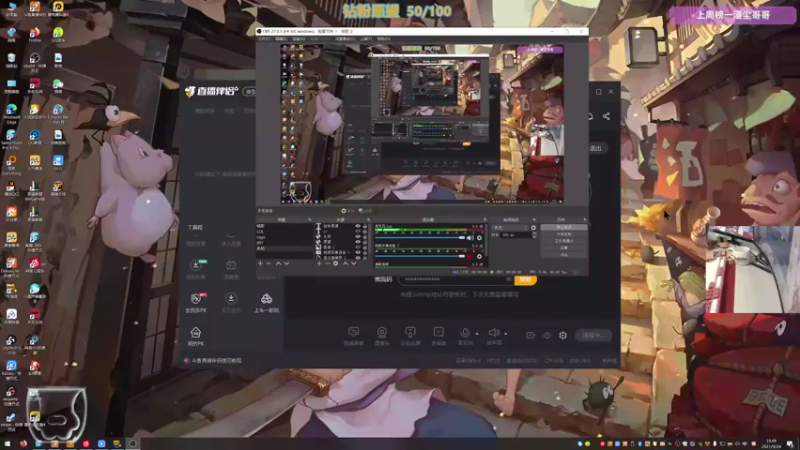Pop out the OBS controls dock
Screen dimensions: 800x450
(585, 220)
